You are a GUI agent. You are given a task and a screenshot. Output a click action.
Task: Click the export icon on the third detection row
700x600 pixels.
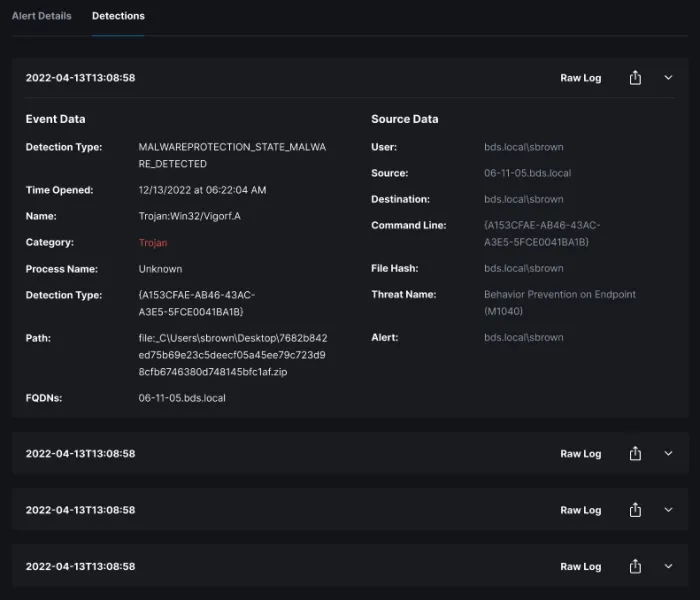tap(635, 510)
